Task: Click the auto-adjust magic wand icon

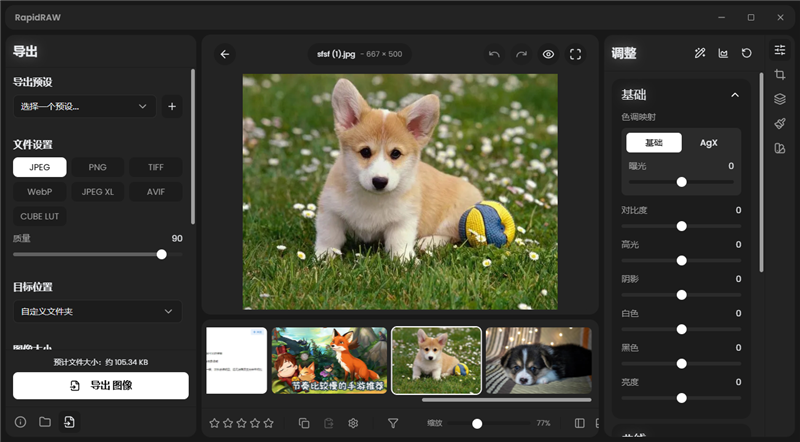Action: pyautogui.click(x=700, y=53)
